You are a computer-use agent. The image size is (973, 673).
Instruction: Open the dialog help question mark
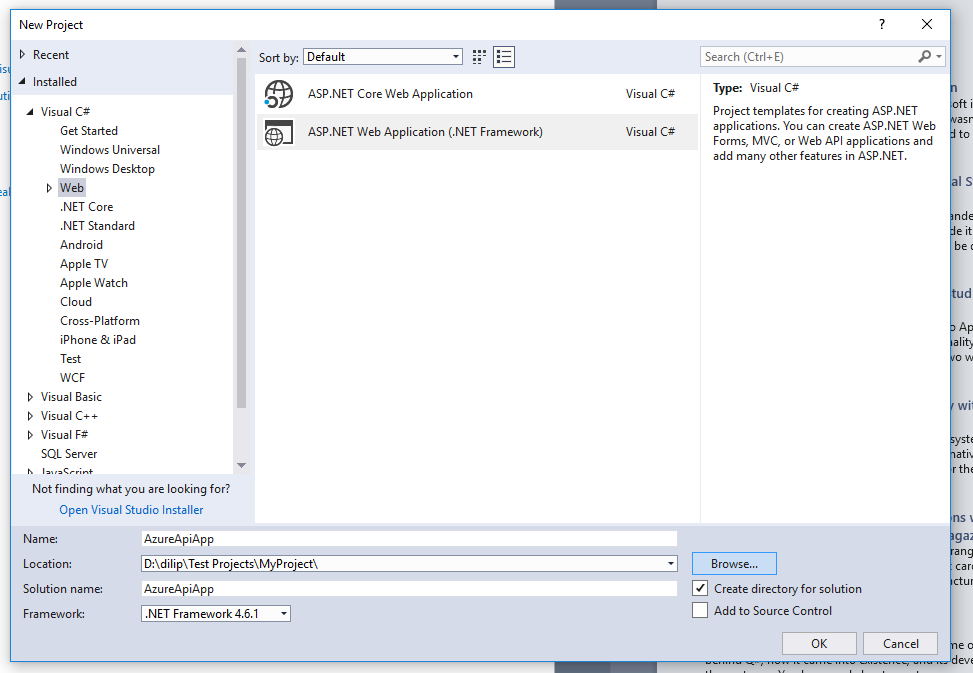(x=882, y=24)
